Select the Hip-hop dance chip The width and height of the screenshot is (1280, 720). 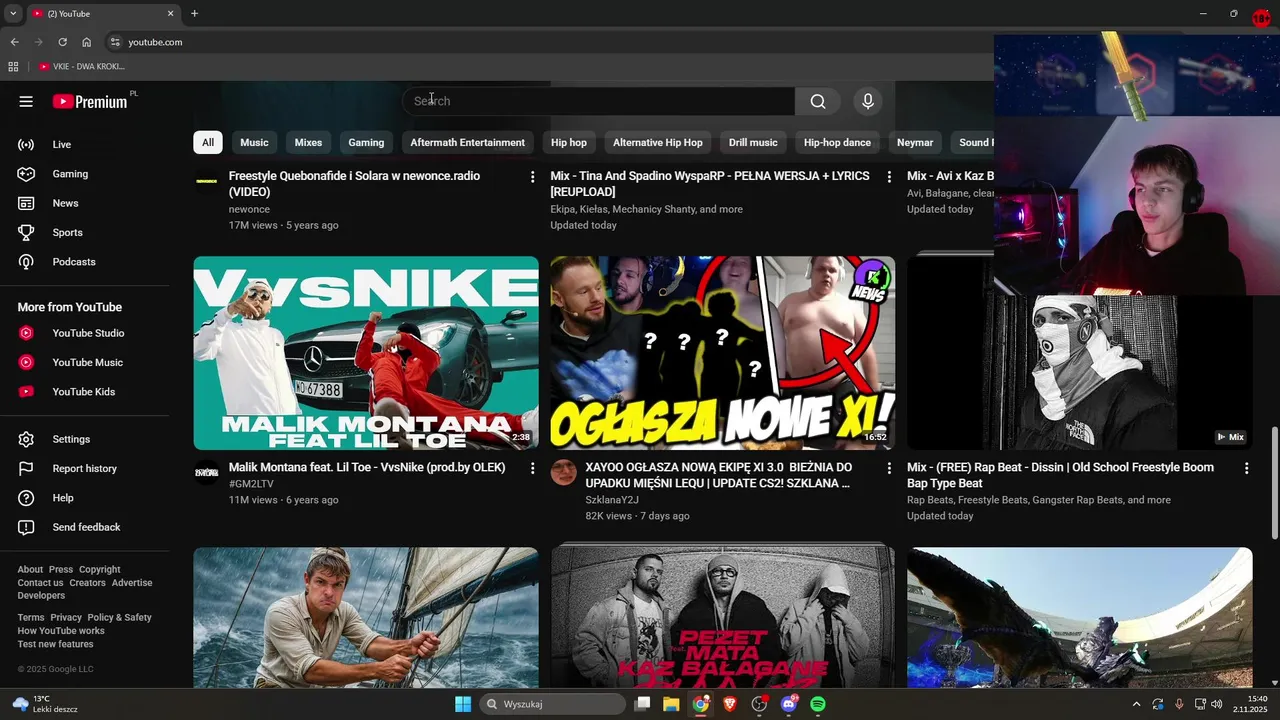(837, 143)
